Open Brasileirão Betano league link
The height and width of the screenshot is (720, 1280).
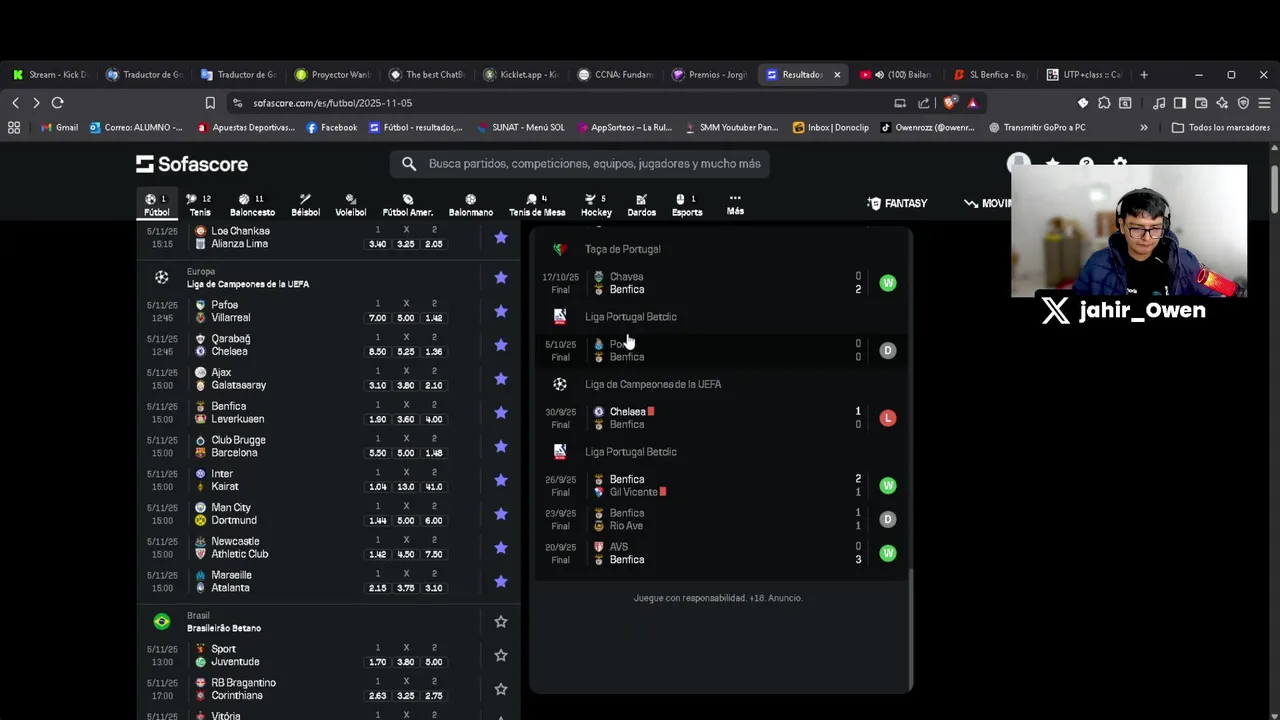(x=224, y=628)
